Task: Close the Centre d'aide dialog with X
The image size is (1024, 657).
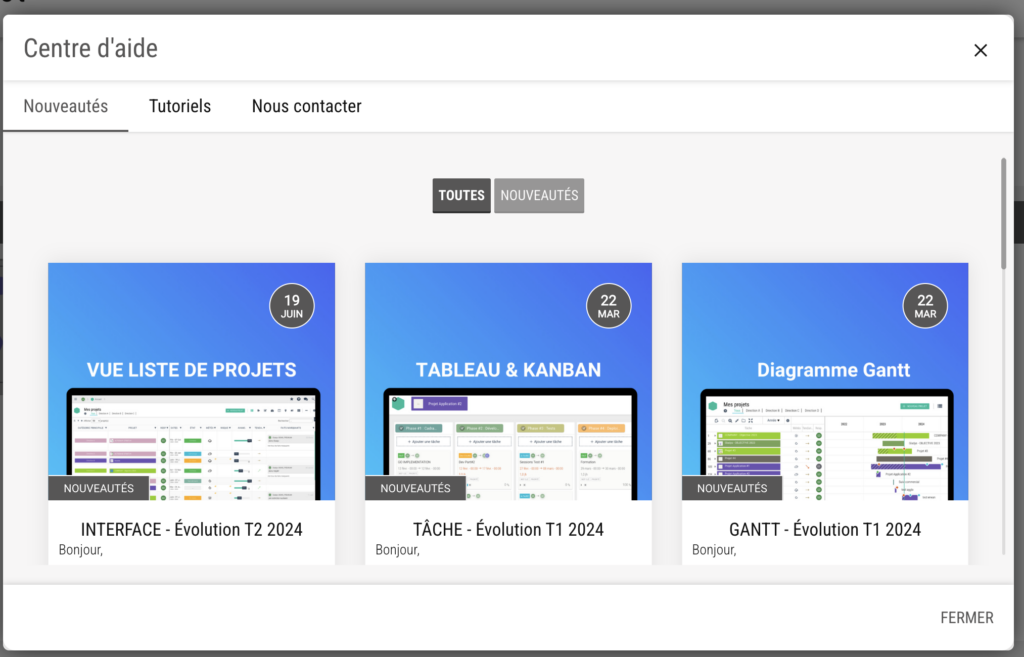Action: tap(980, 50)
